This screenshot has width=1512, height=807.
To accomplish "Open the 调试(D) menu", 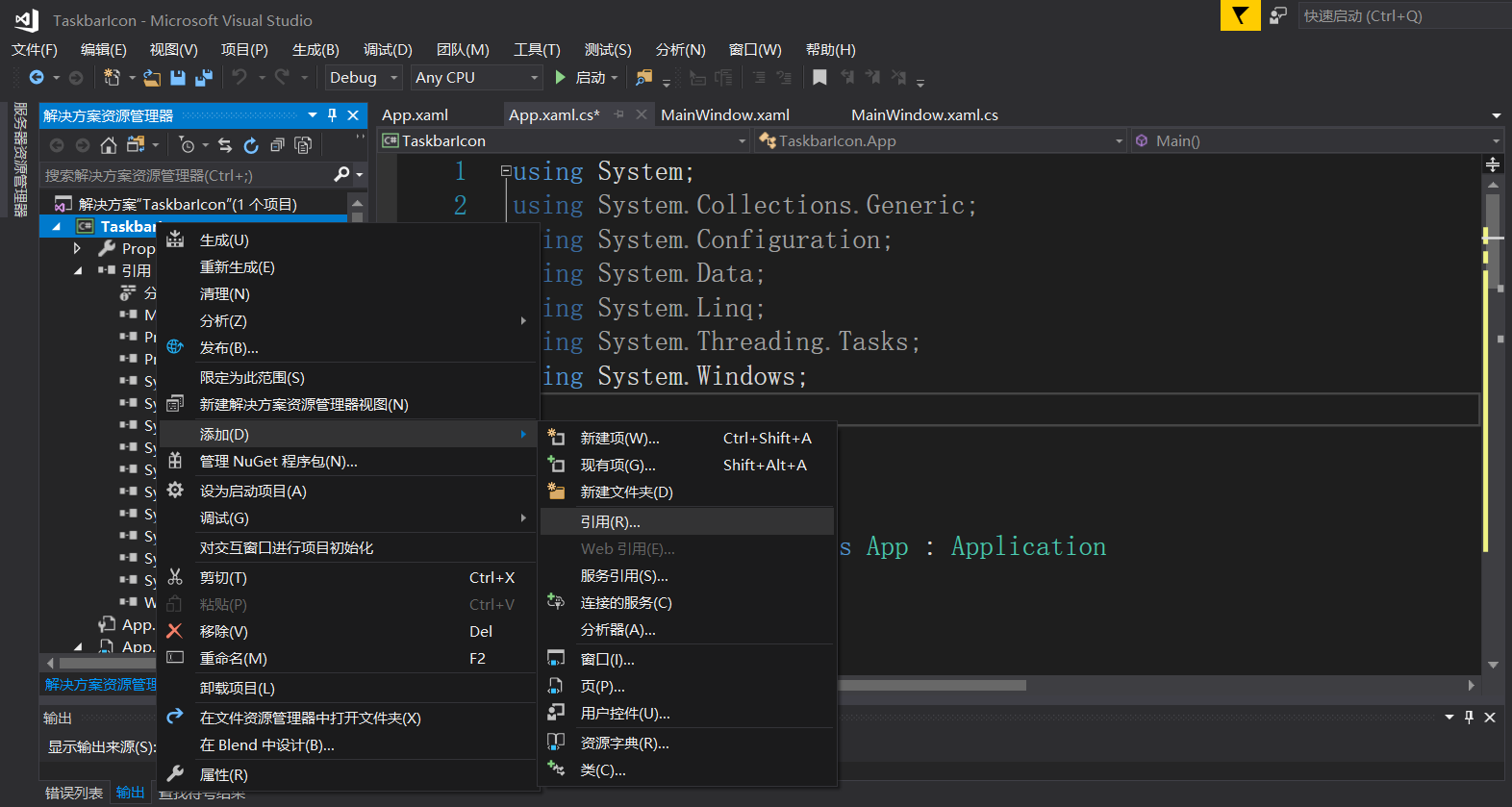I will coord(388,50).
